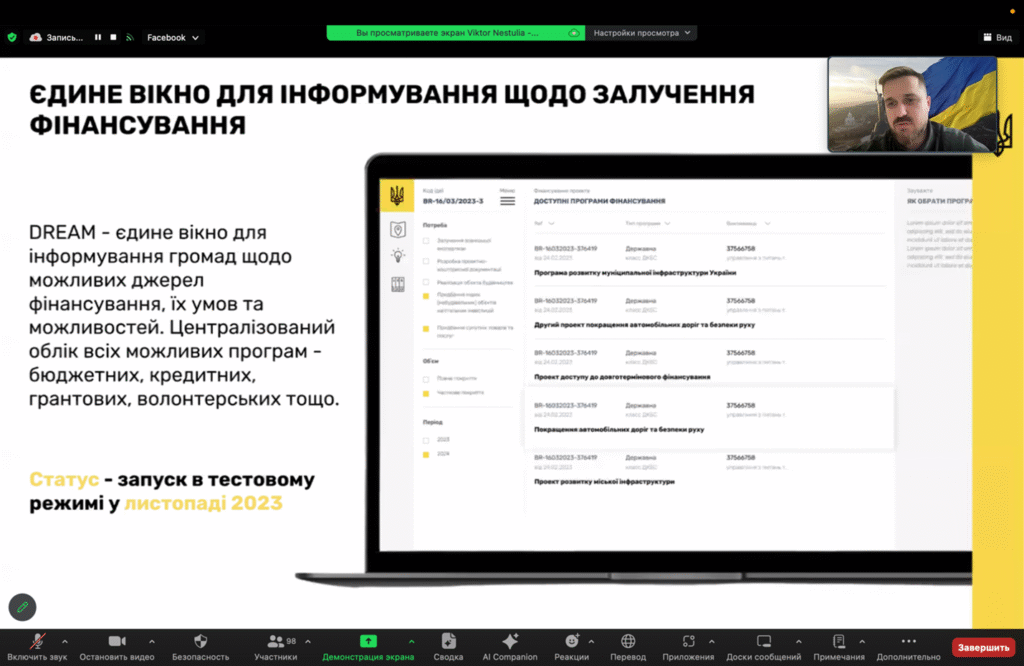The image size is (1024, 666).
Task: Expand apps options arrow
Action: (x=712, y=642)
